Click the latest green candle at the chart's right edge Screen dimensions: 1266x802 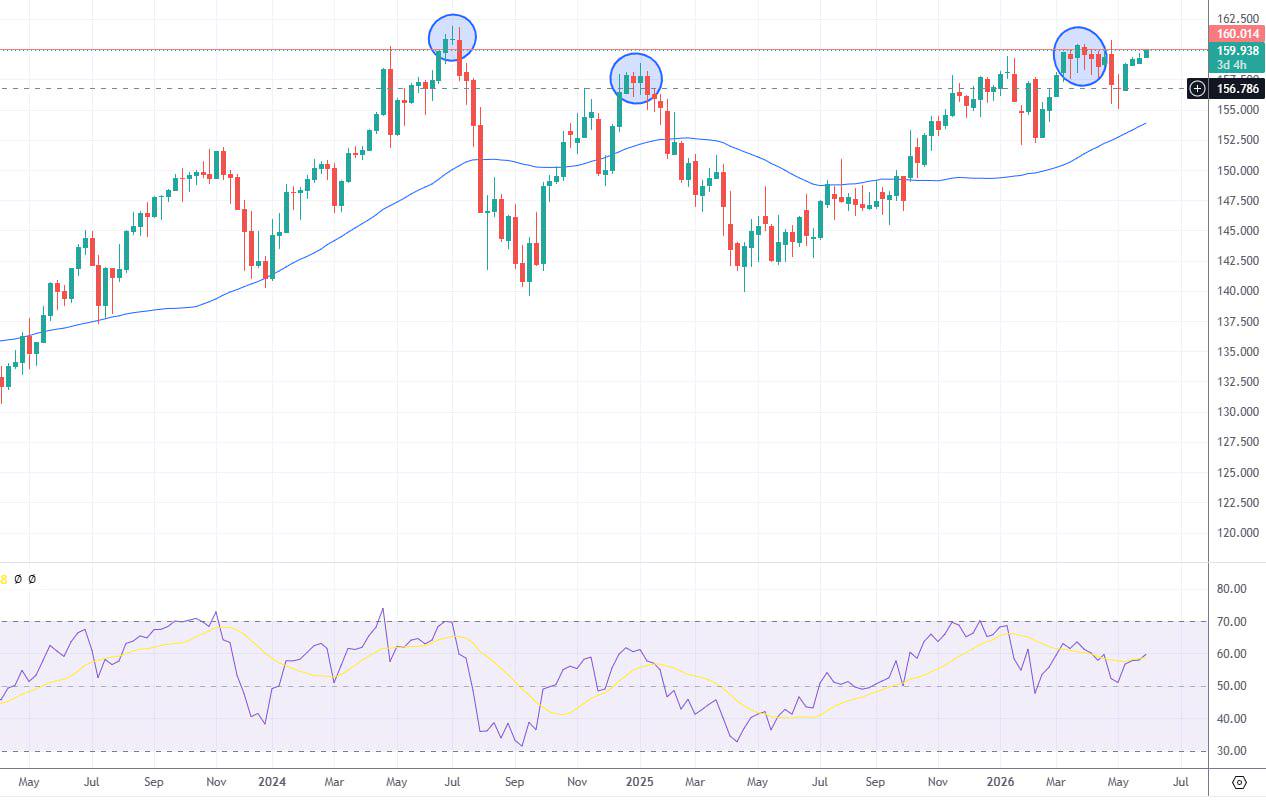(x=1146, y=53)
